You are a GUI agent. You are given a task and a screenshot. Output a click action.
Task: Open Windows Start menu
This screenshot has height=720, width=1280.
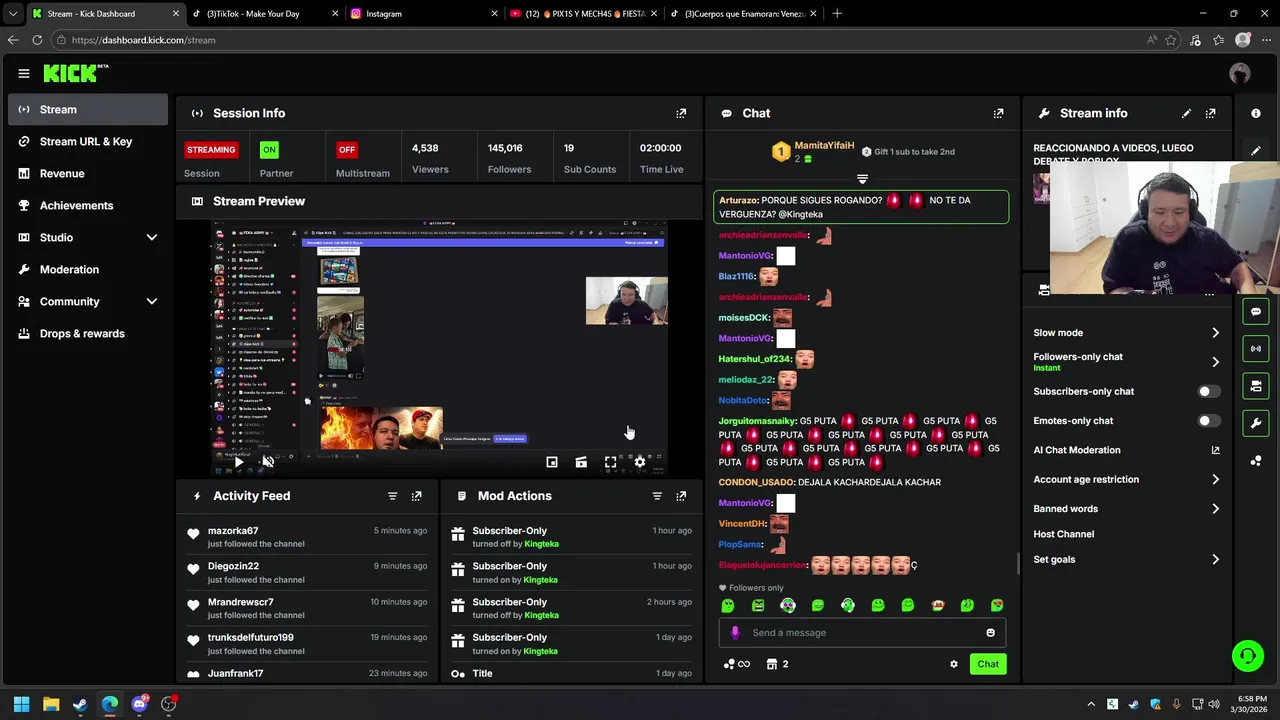21,704
